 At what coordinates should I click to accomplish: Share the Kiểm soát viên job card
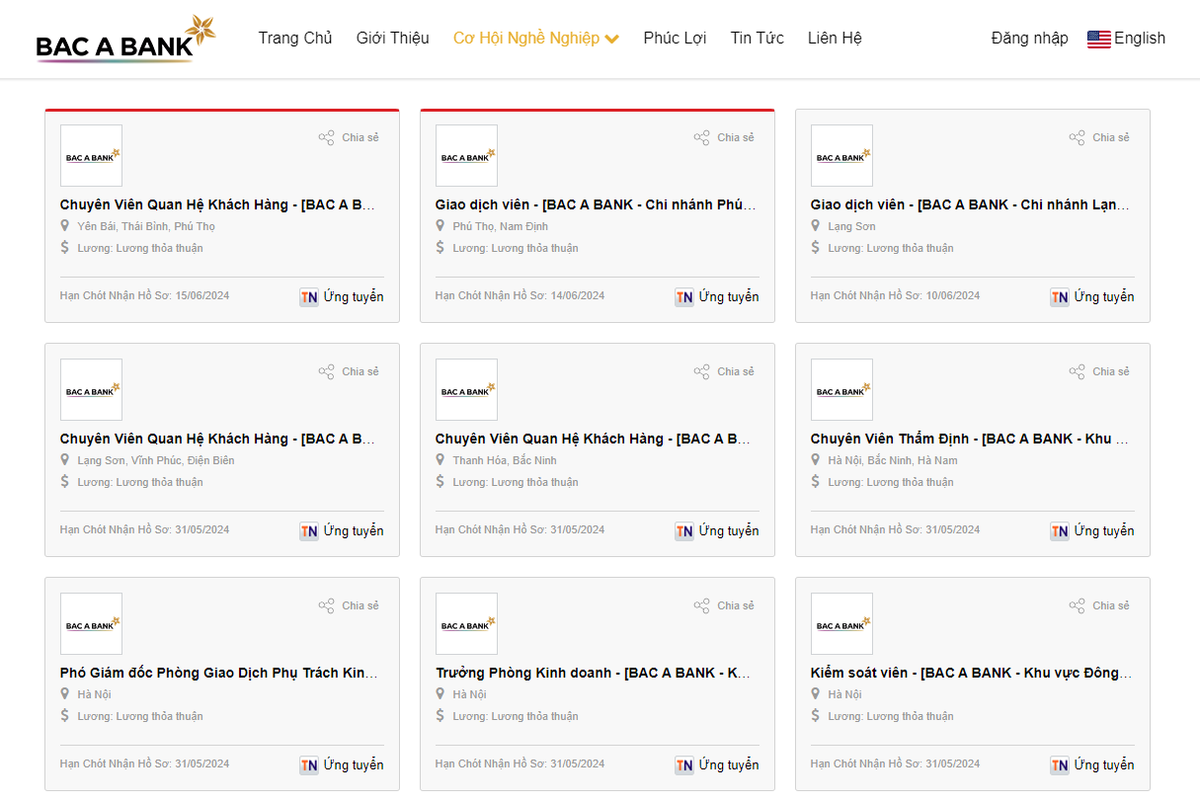[1099, 605]
